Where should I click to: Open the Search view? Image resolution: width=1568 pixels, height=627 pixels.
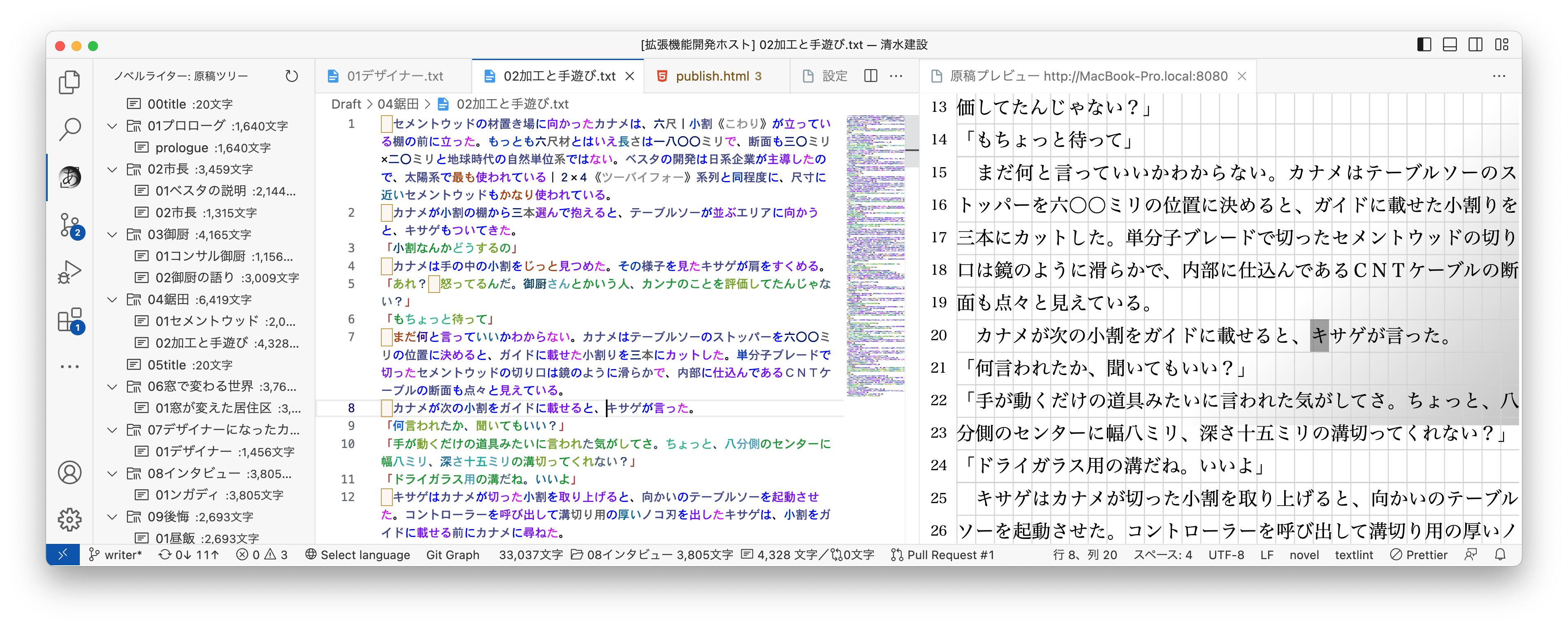coord(70,130)
